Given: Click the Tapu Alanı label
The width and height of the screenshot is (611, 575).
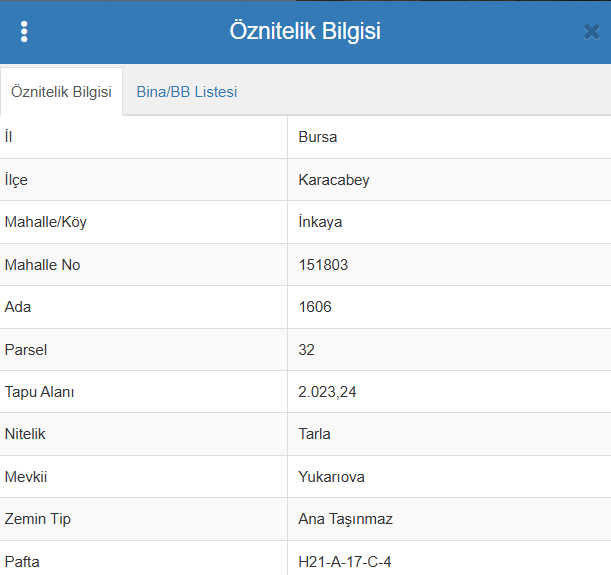Looking at the screenshot, I should 39,392.
